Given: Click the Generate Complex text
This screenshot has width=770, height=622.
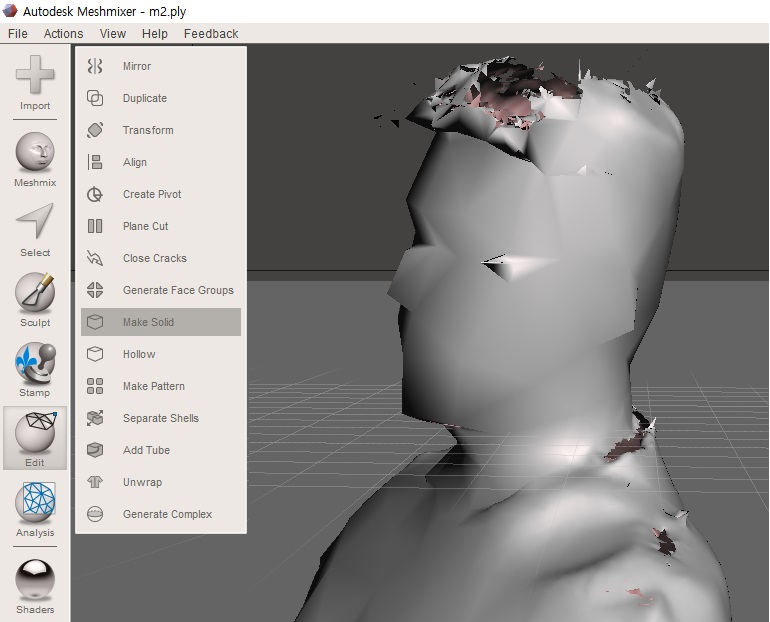Looking at the screenshot, I should pos(167,514).
